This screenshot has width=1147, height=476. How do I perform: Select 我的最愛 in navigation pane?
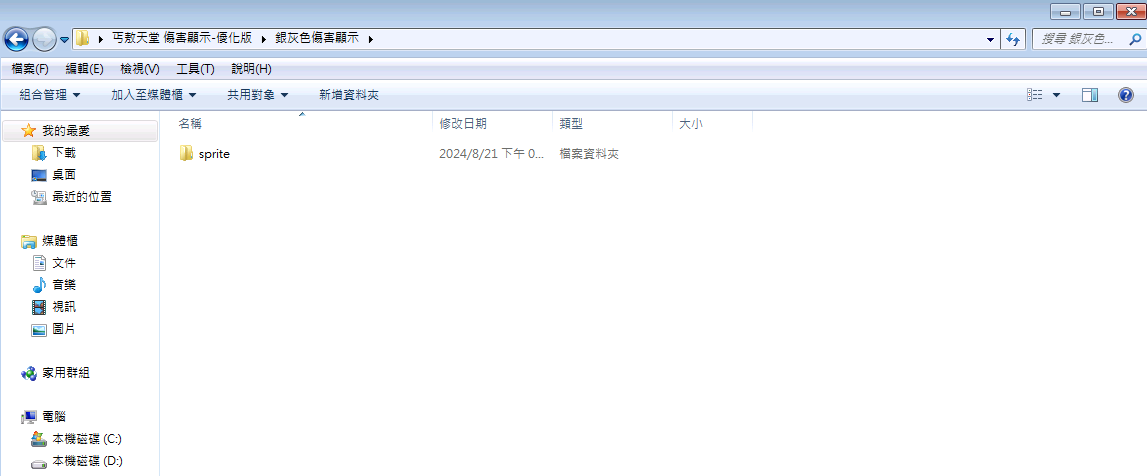click(66, 131)
